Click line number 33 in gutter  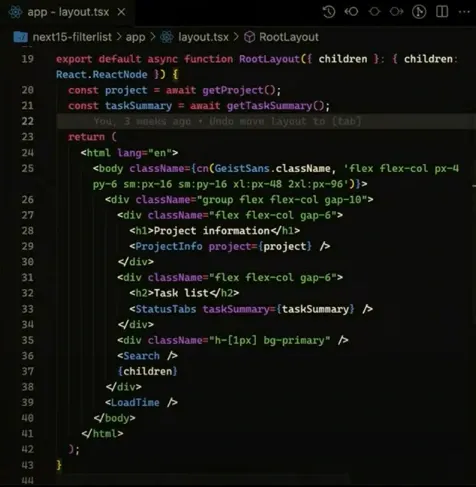[27, 309]
